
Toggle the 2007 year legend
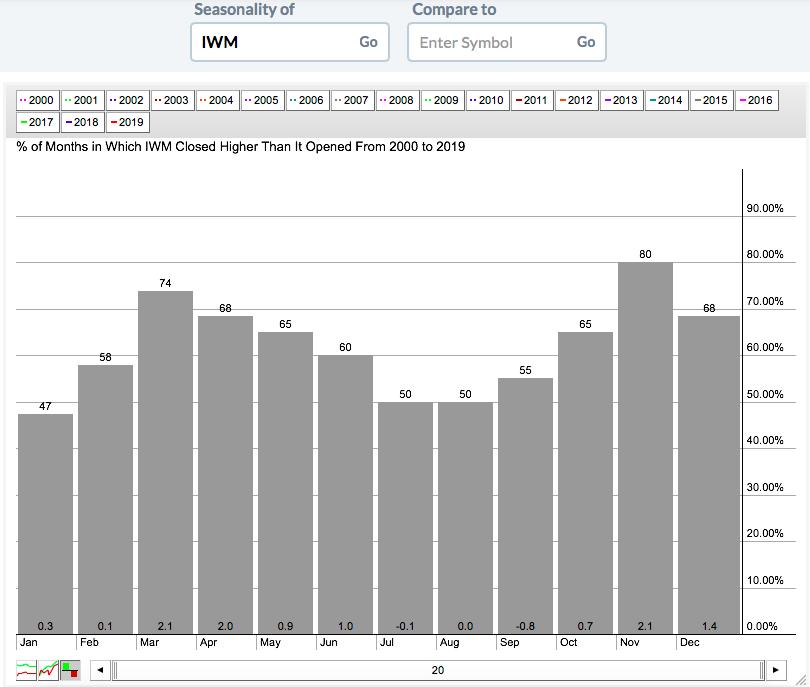pos(352,100)
